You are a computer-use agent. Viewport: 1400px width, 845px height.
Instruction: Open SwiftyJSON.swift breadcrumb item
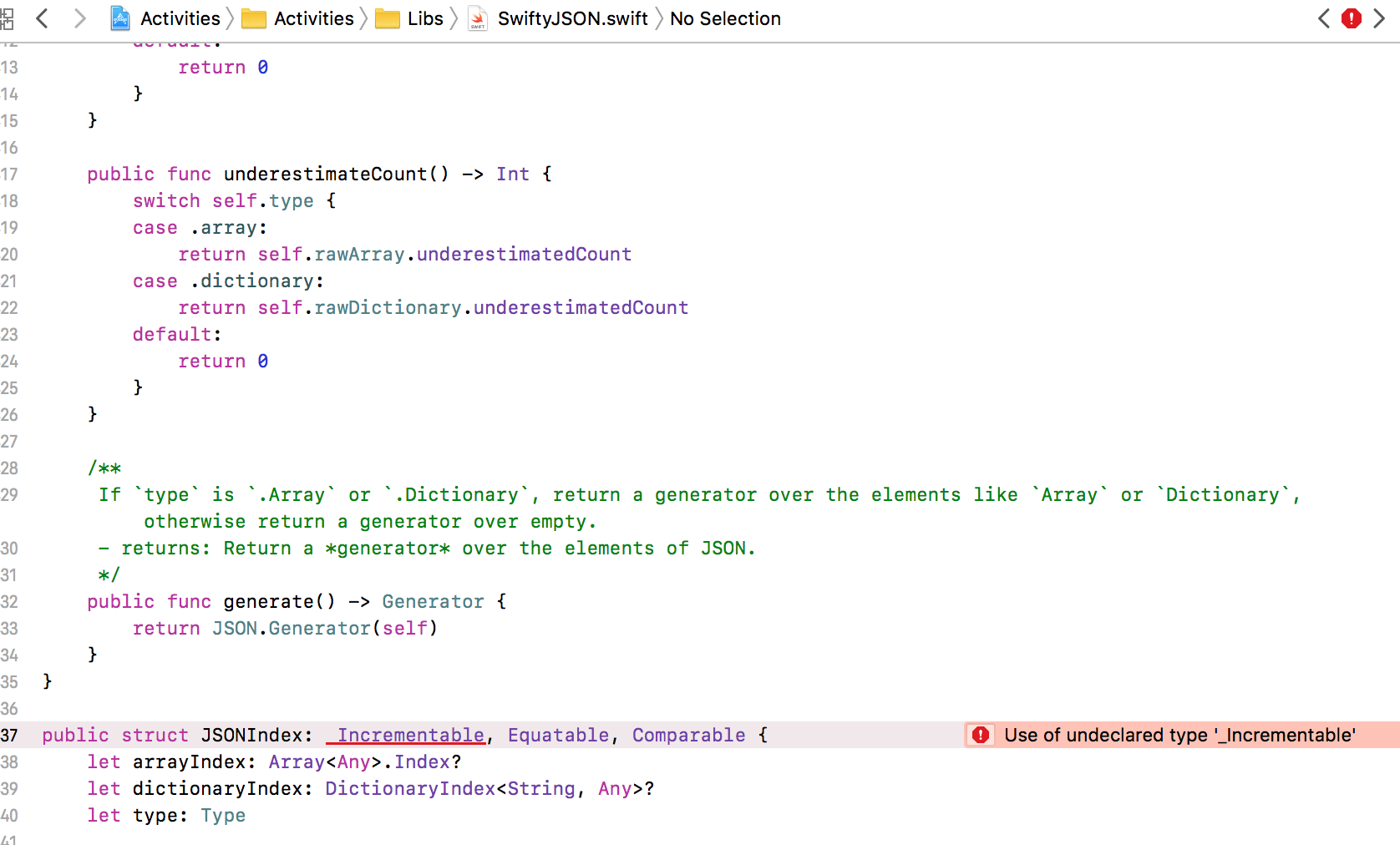click(x=573, y=18)
